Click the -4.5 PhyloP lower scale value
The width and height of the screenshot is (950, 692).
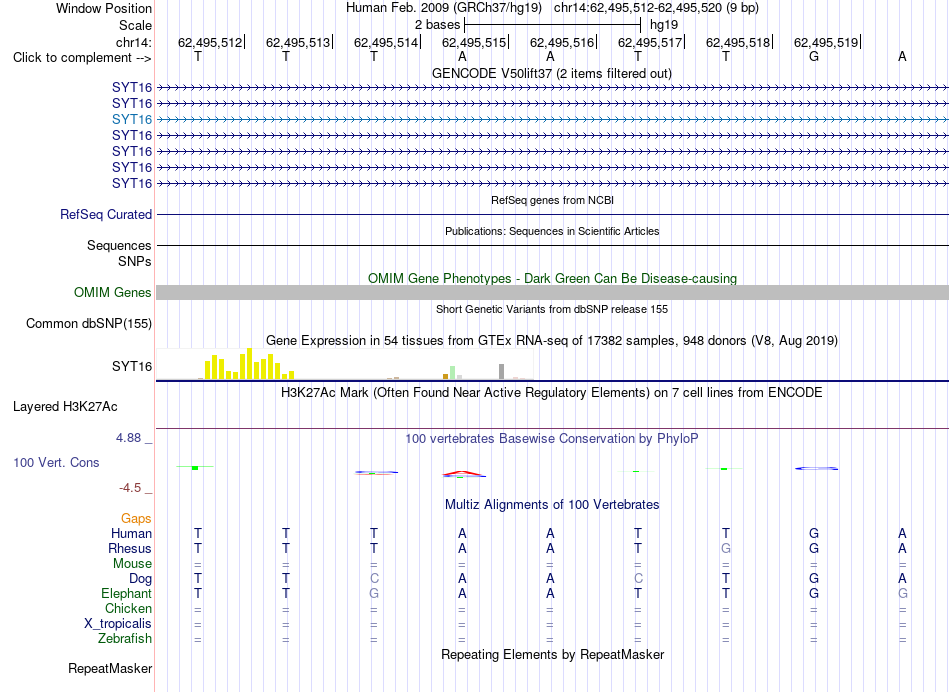click(x=130, y=488)
